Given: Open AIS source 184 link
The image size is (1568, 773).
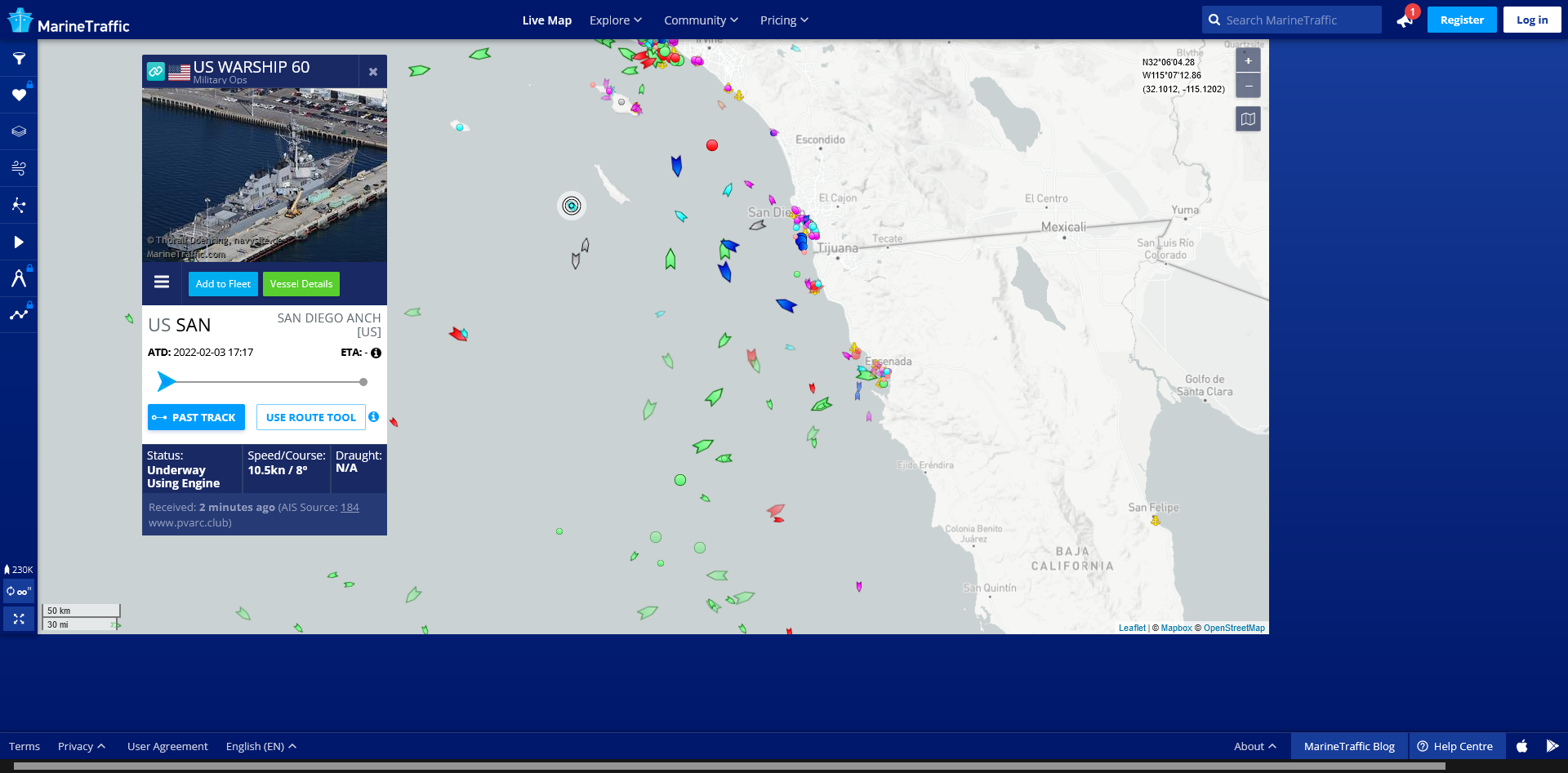Looking at the screenshot, I should pyautogui.click(x=350, y=508).
